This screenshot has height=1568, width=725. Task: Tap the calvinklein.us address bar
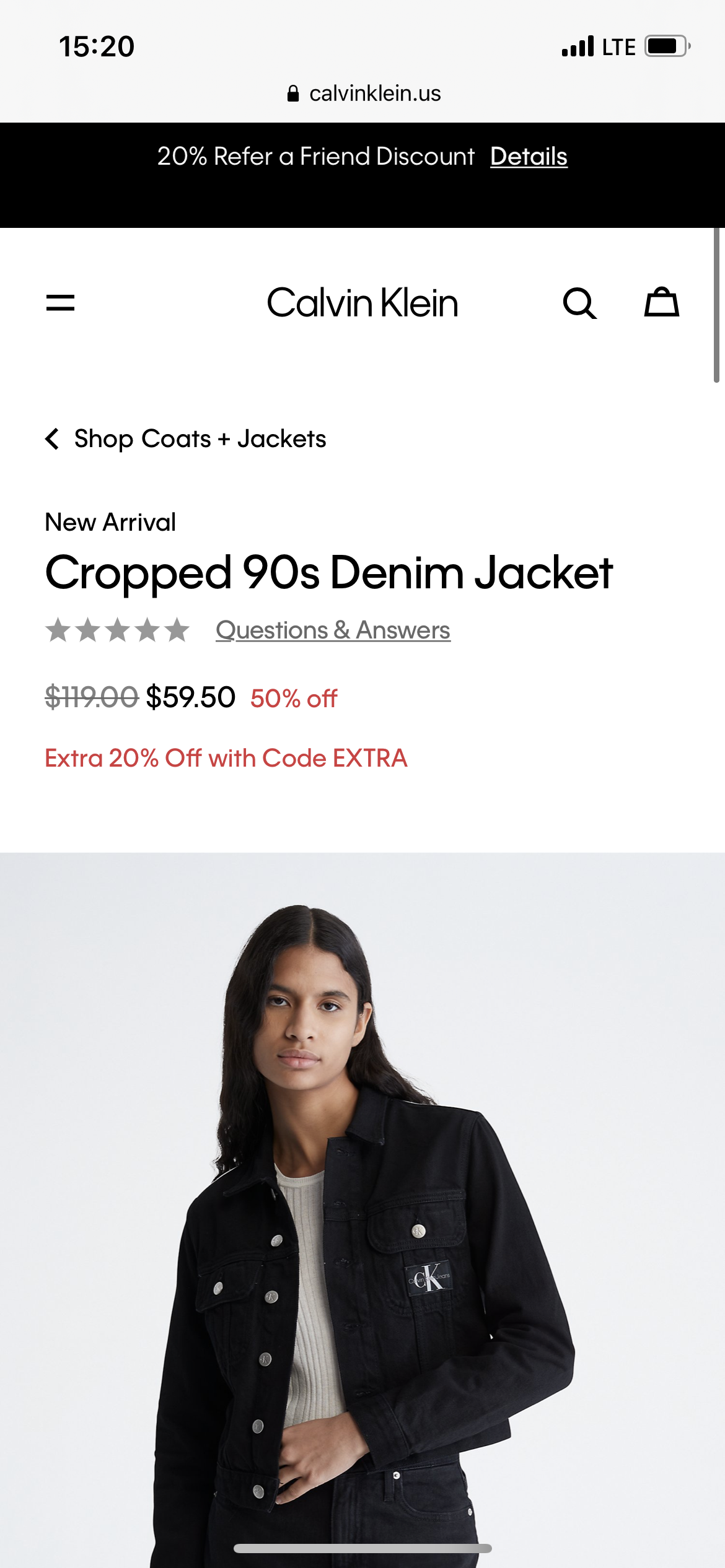tap(364, 94)
